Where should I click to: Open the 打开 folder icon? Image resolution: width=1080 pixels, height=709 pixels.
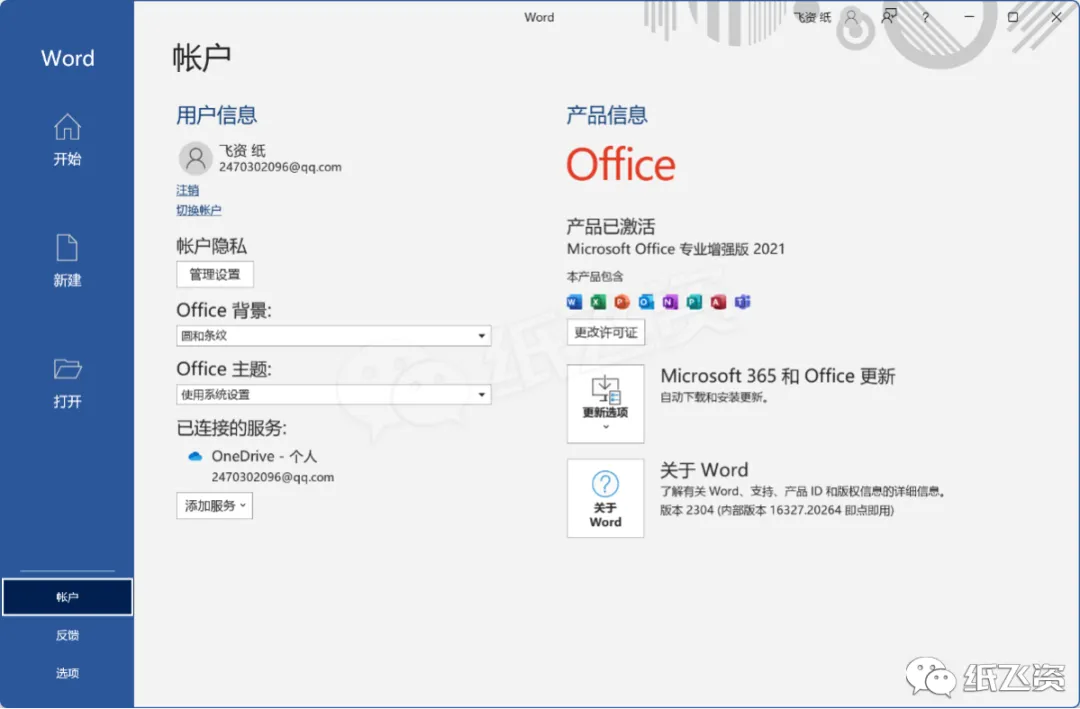click(x=67, y=369)
